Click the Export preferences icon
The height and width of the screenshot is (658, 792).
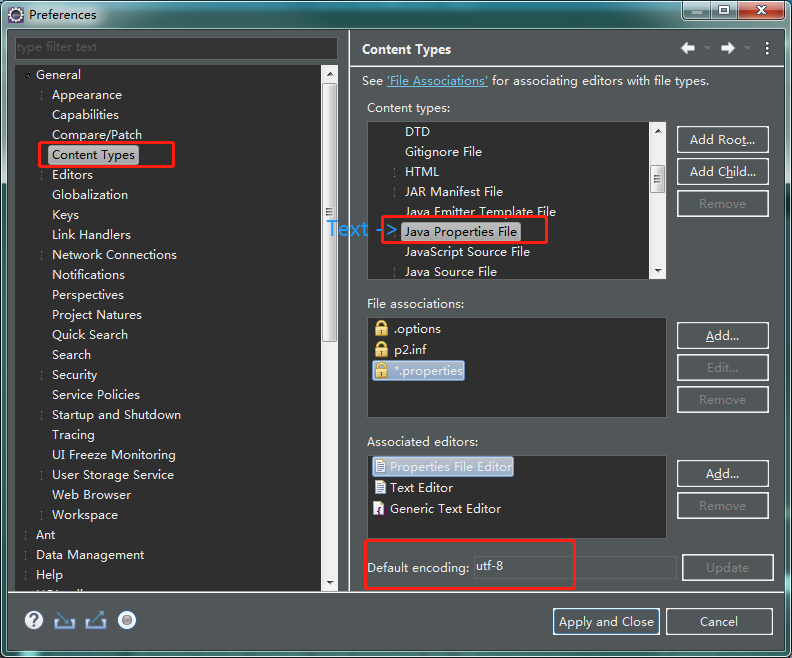coord(96,620)
